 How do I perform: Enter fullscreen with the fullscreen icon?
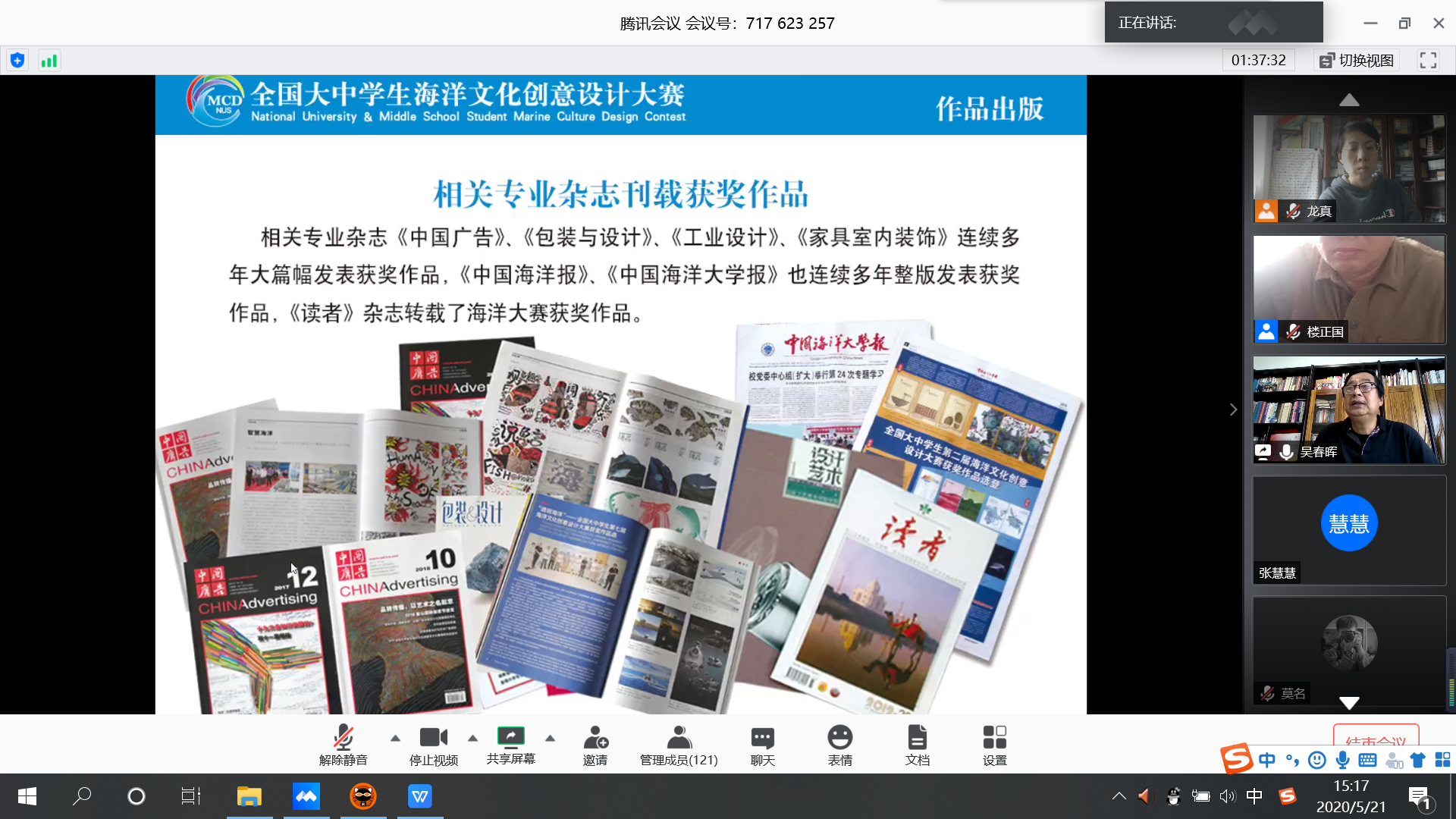[x=1428, y=61]
